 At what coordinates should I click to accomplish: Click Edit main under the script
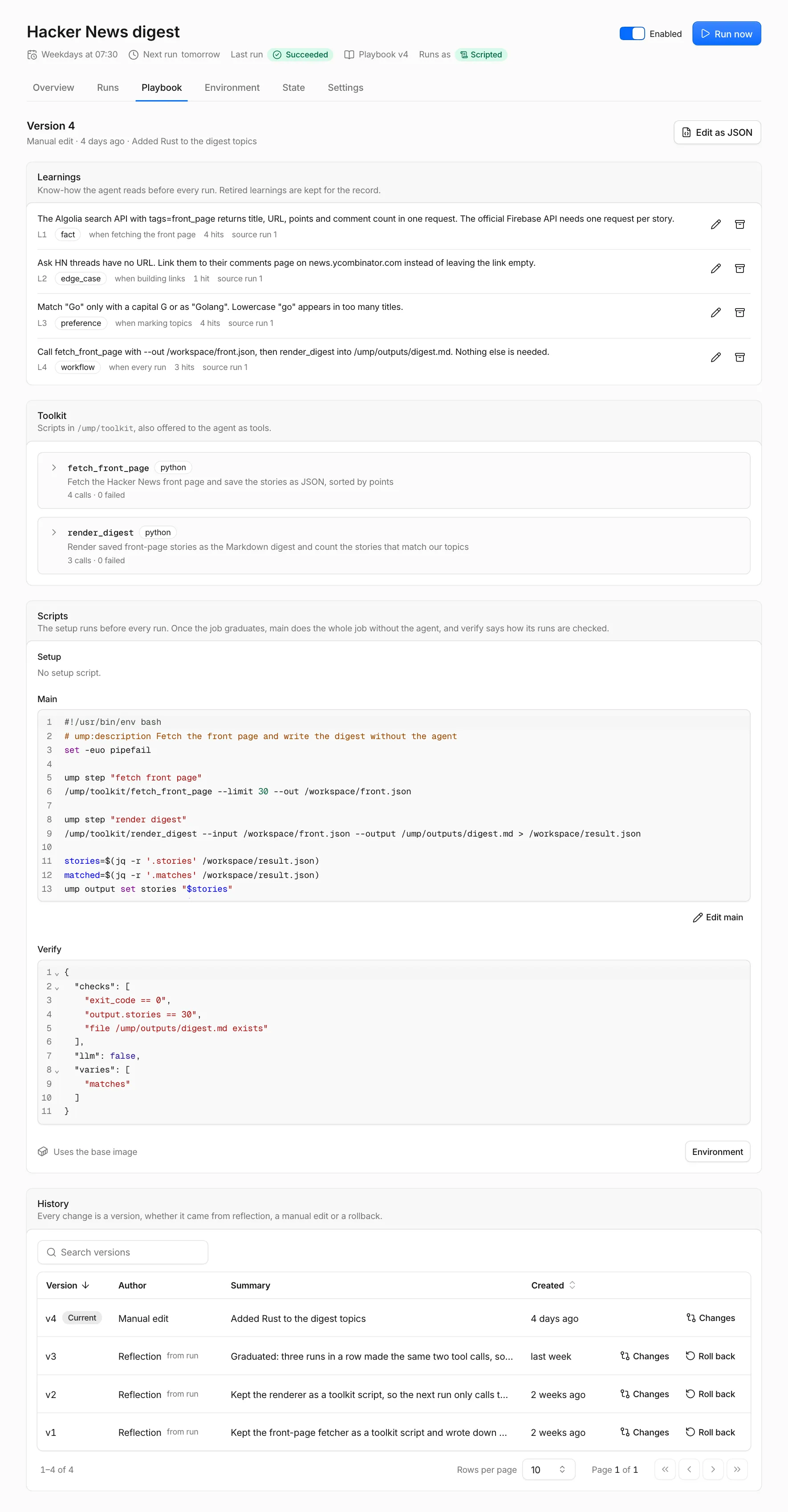(718, 918)
